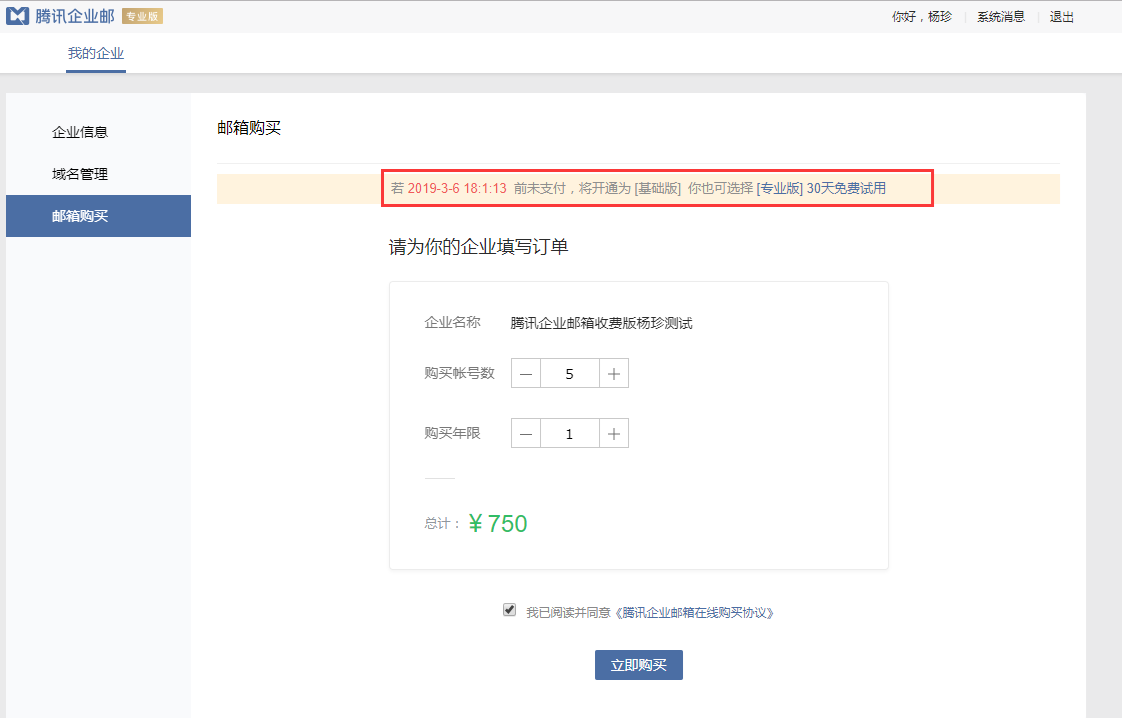Click the total price ¥750
The width and height of the screenshot is (1122, 718).
point(498,523)
